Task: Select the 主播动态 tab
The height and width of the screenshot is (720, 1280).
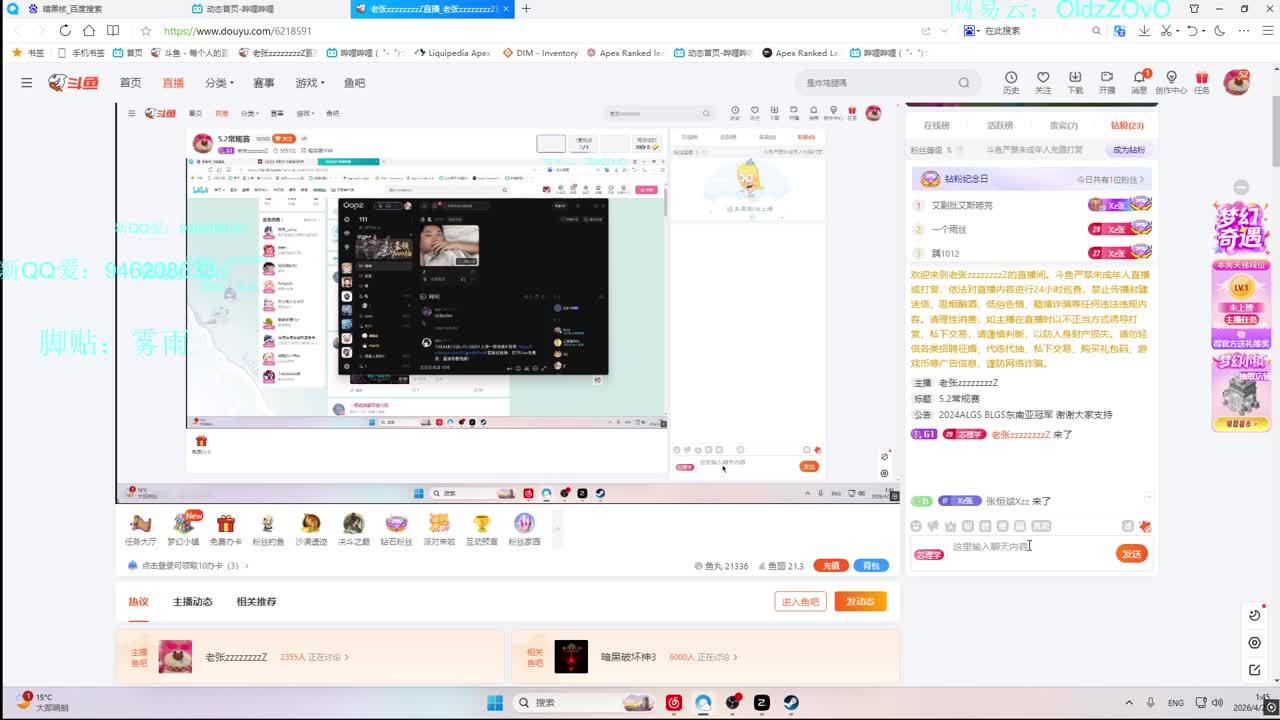Action: [192, 602]
